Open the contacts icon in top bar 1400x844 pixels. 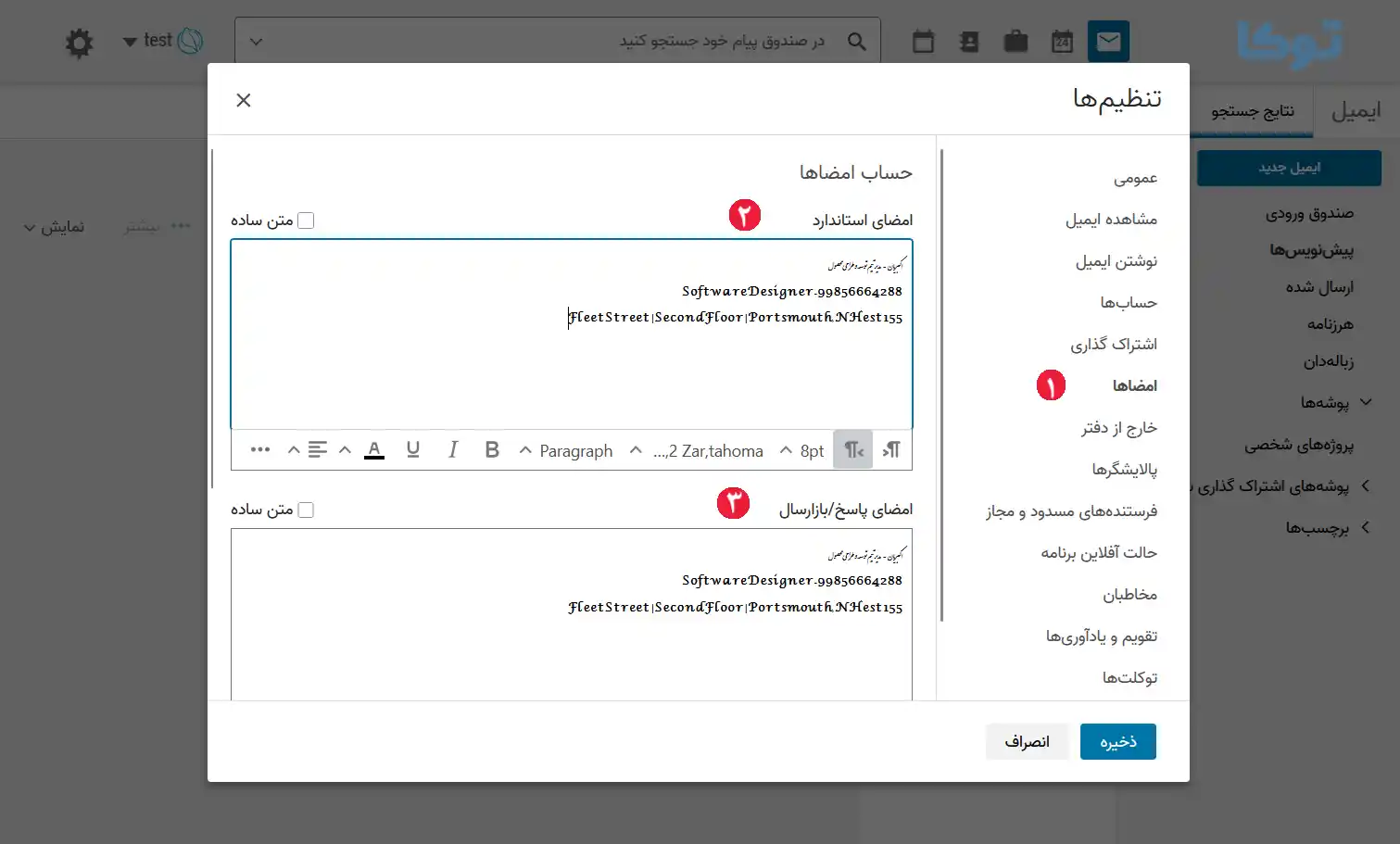coord(969,42)
